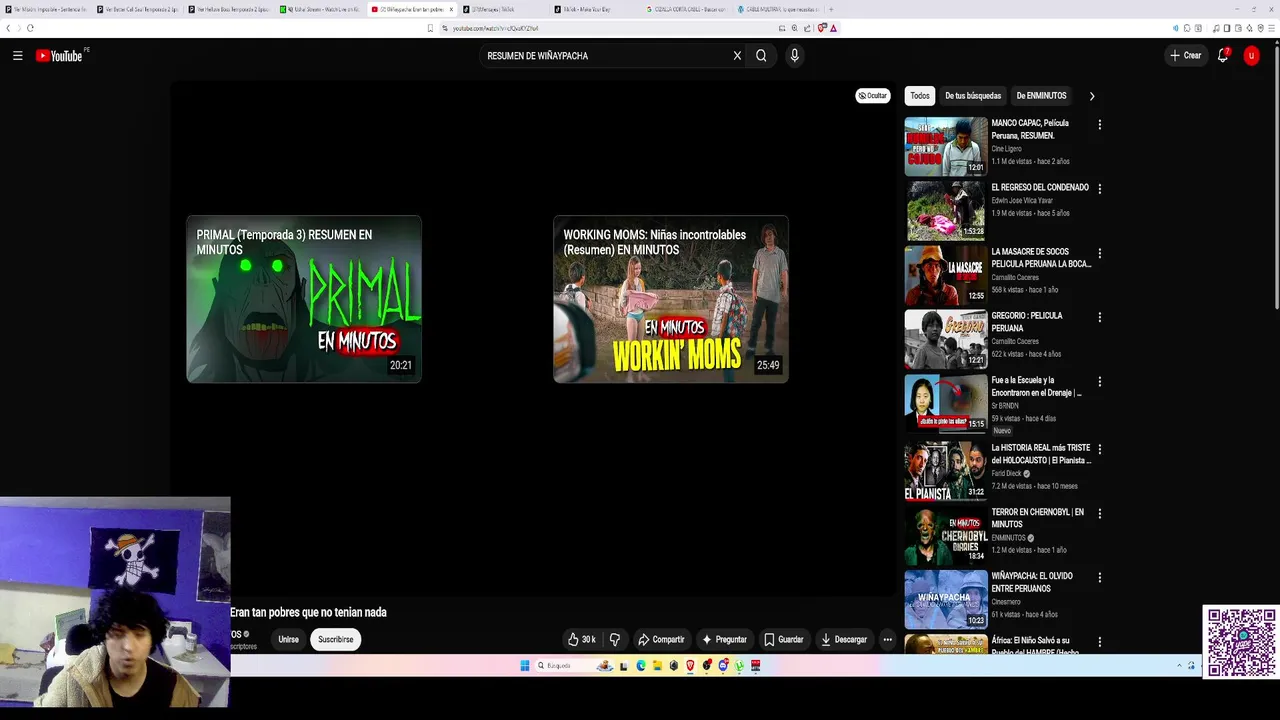Click the Unirse membership button
Image resolution: width=1280 pixels, height=720 pixels.
pyautogui.click(x=288, y=639)
